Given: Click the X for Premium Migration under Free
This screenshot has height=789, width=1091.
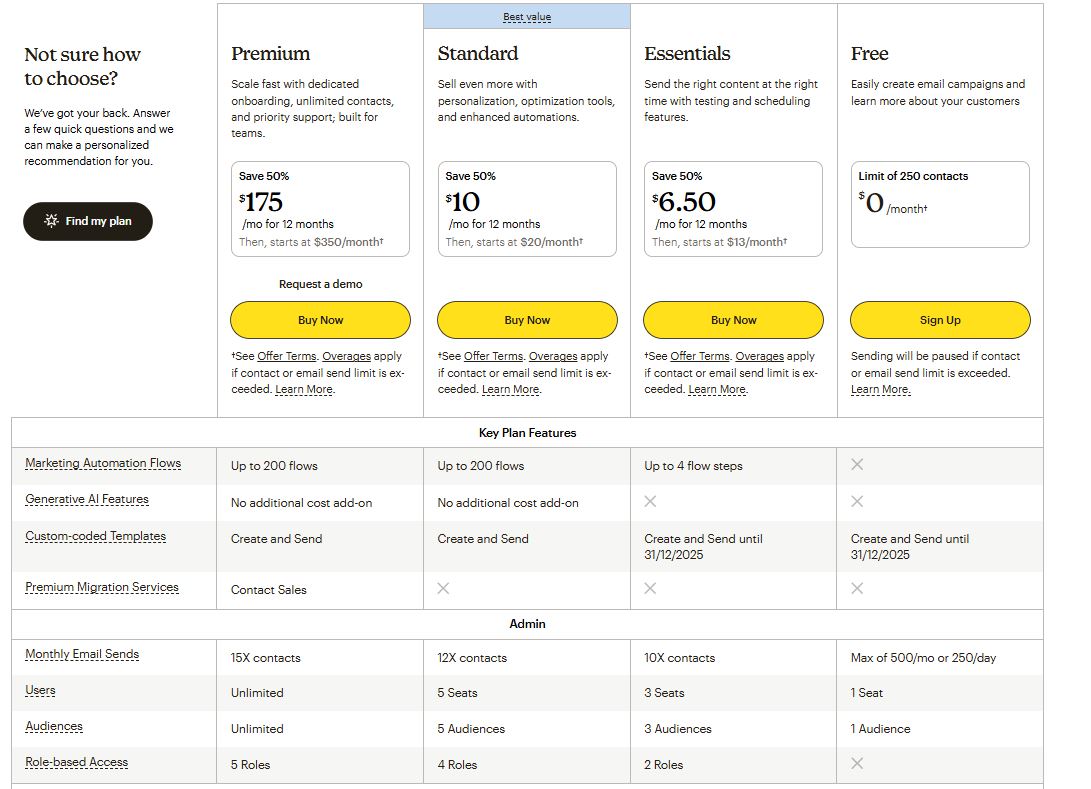Looking at the screenshot, I should pyautogui.click(x=857, y=589).
